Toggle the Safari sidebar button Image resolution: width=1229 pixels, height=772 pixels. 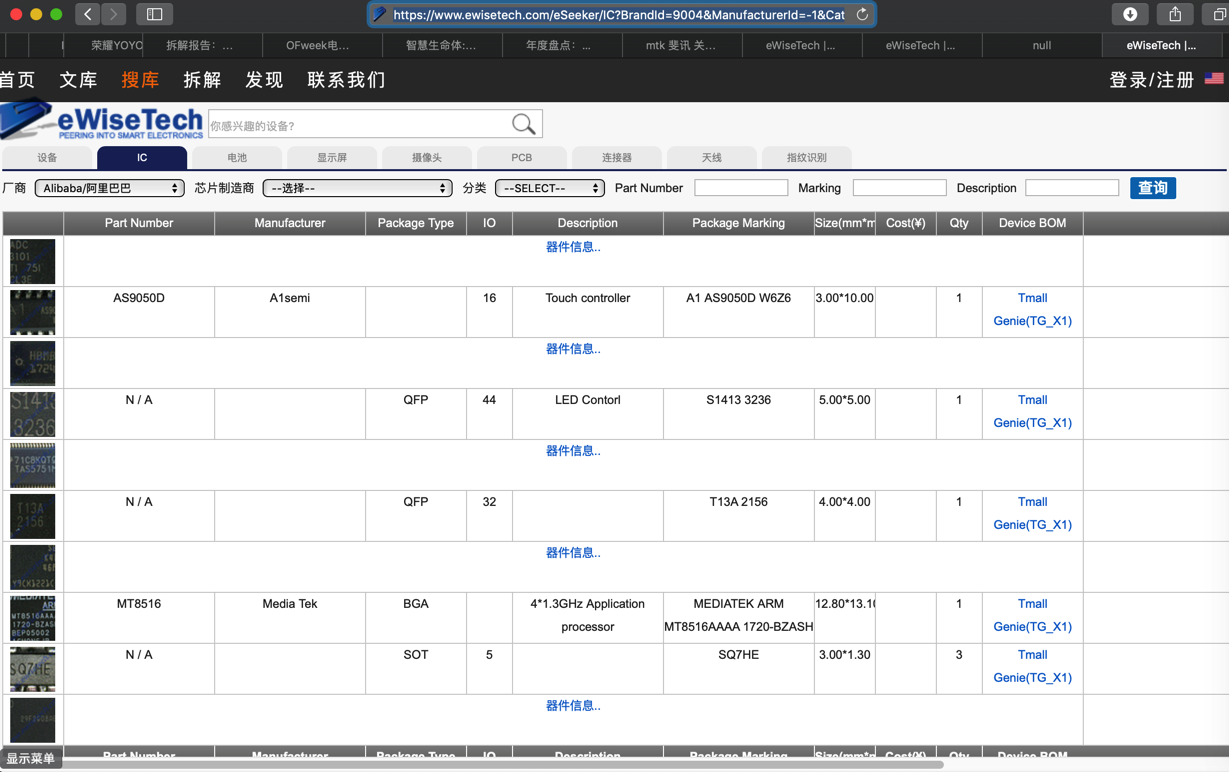[x=154, y=14]
